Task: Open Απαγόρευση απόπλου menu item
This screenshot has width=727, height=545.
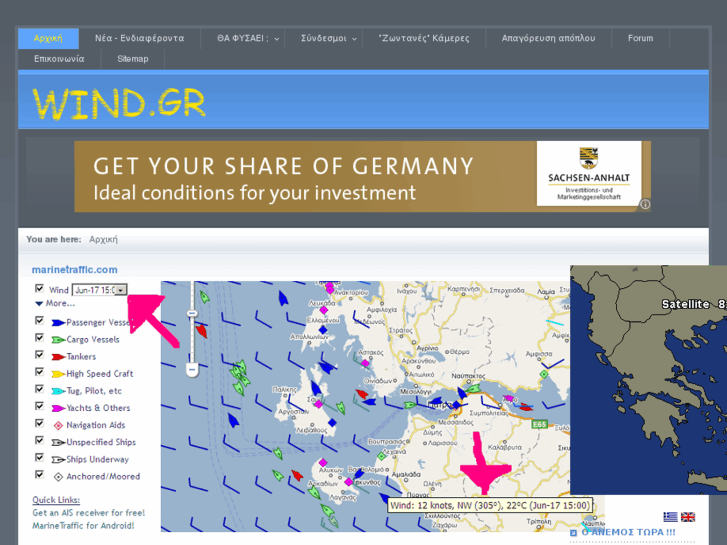Action: click(548, 38)
